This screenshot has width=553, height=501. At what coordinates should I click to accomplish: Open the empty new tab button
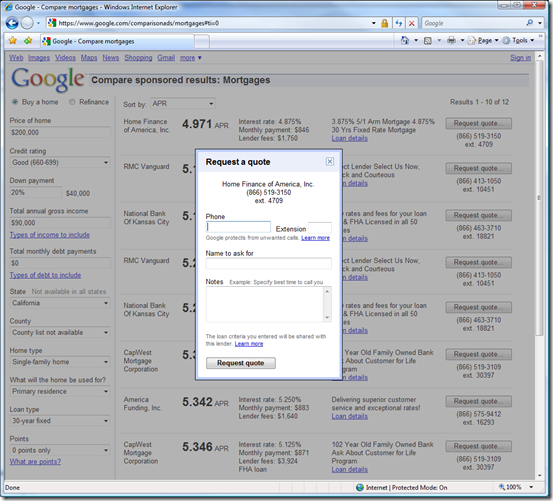(x=202, y=41)
